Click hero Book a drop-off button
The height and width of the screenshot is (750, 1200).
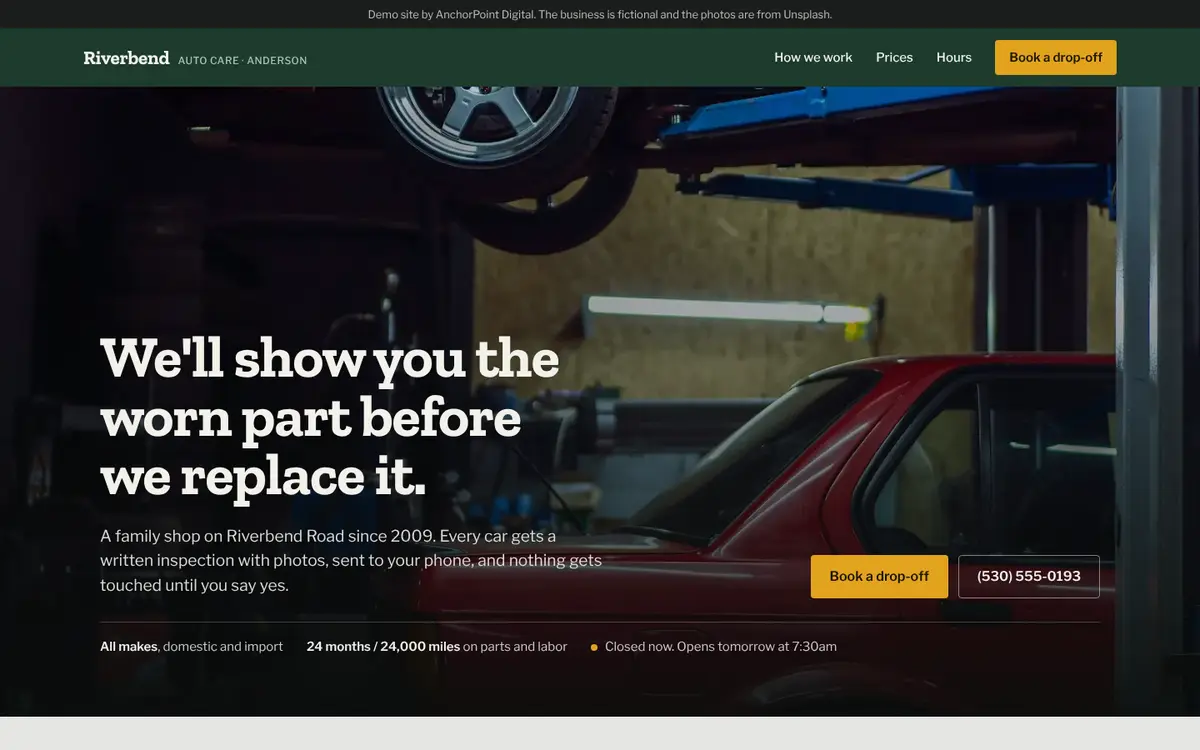coord(879,576)
